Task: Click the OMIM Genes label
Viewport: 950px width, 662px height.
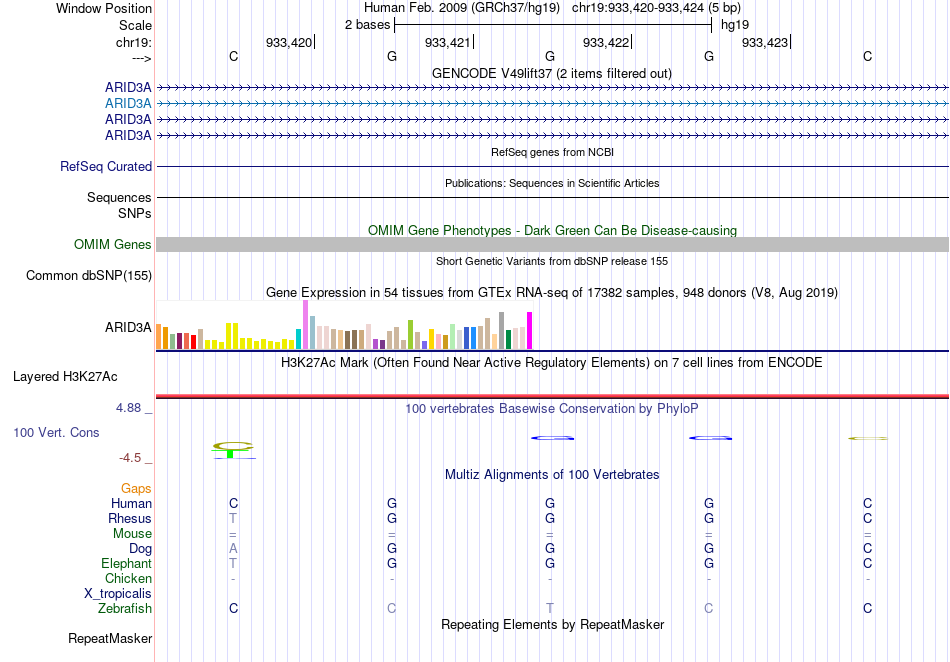Action: (113, 244)
